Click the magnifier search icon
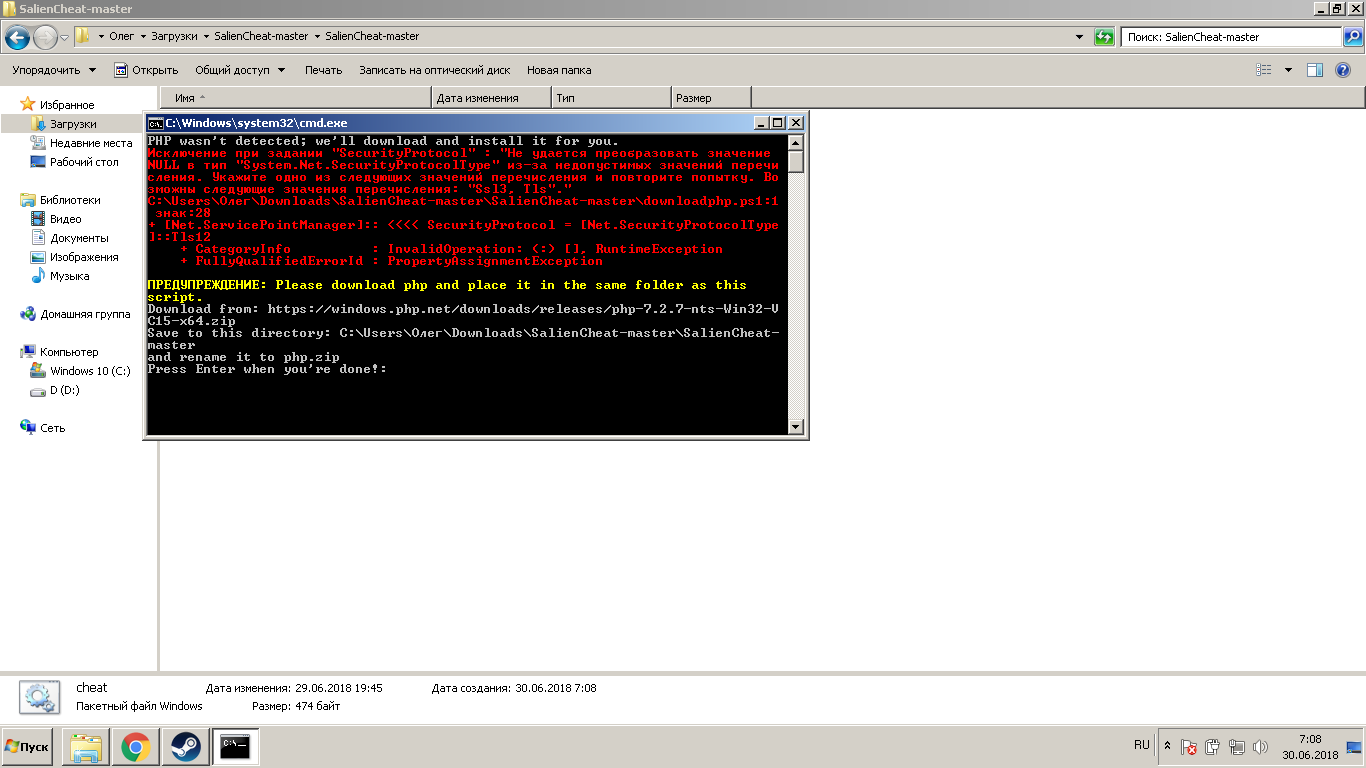1366x768 pixels. point(1352,37)
